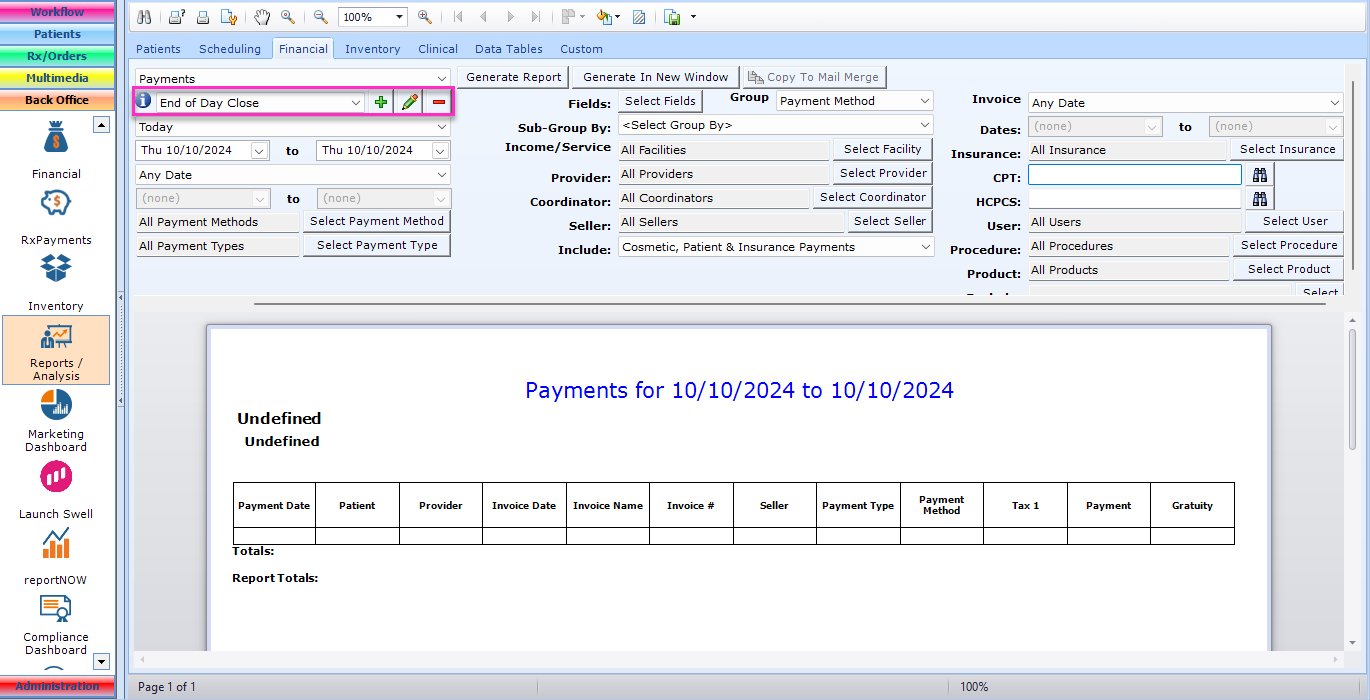The width and height of the screenshot is (1370, 700).
Task: Expand the Back Office sidebar section
Action: coord(57,100)
